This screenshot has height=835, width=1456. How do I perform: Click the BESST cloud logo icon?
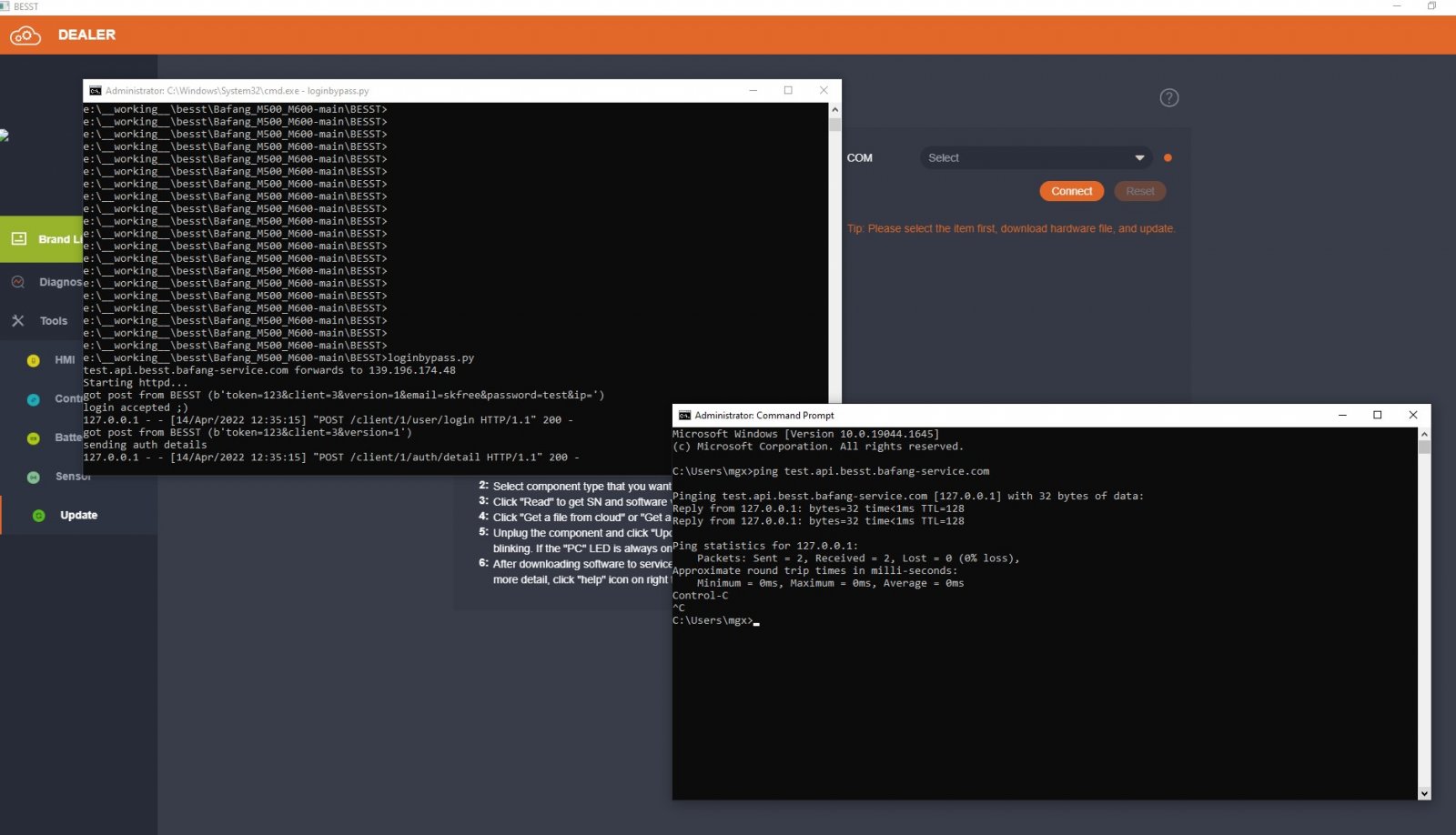pyautogui.click(x=25, y=35)
